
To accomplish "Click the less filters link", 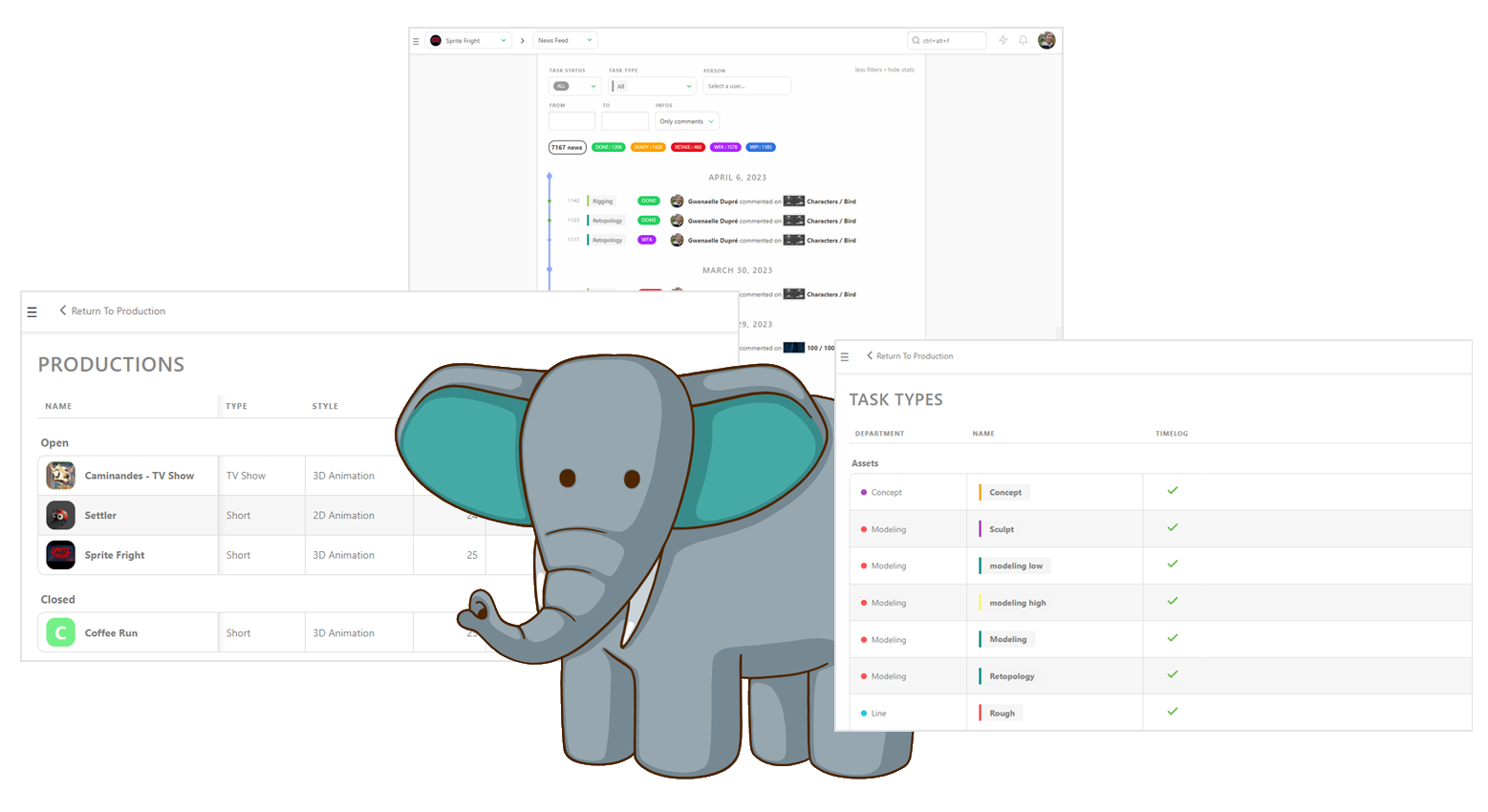I will [868, 70].
